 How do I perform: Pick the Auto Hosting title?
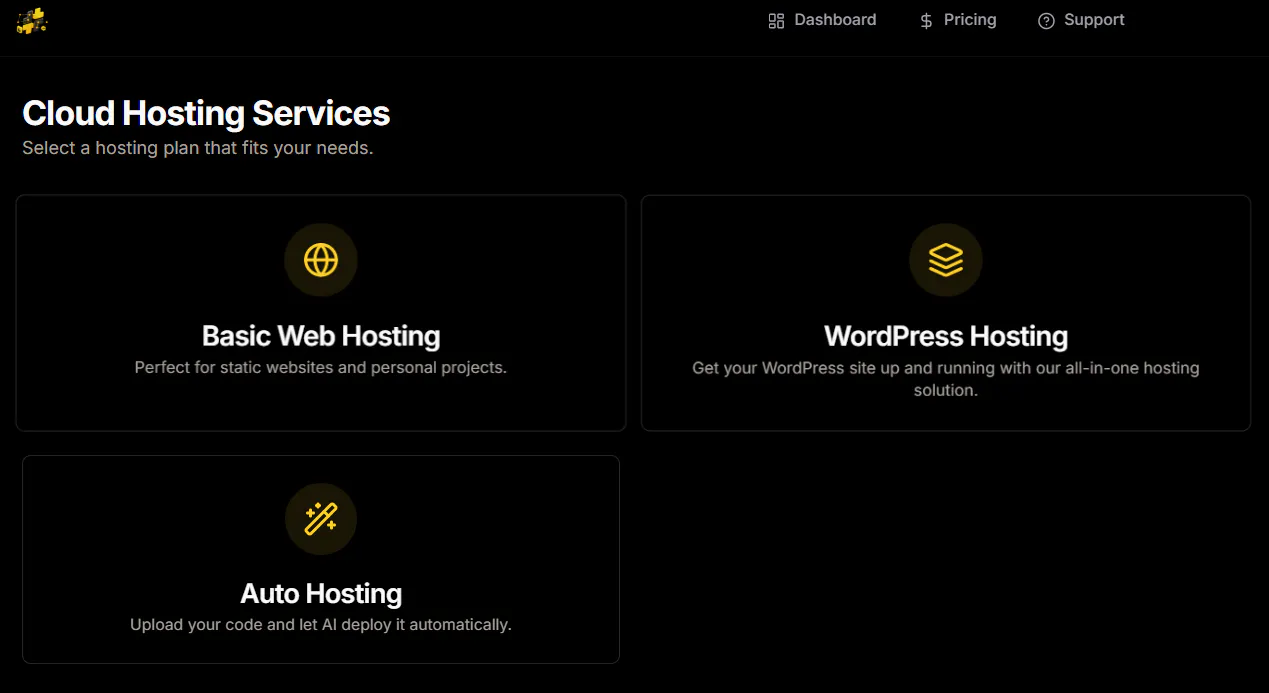coord(321,593)
